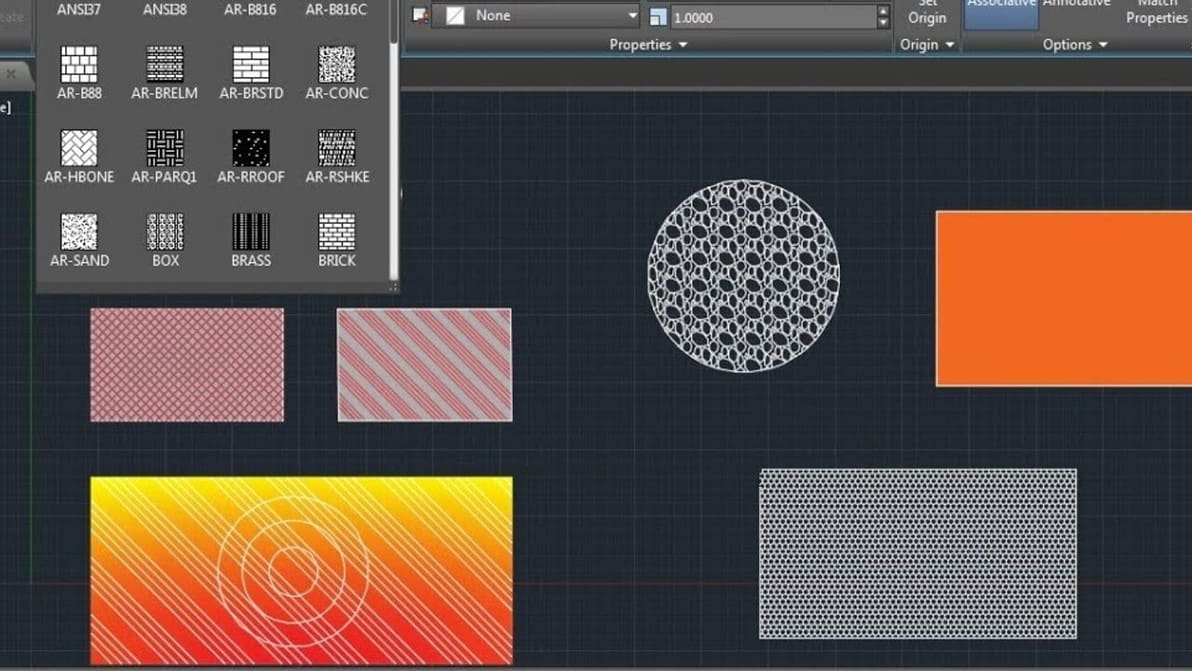
Task: Open the hatch background color dropdown
Action: point(632,16)
